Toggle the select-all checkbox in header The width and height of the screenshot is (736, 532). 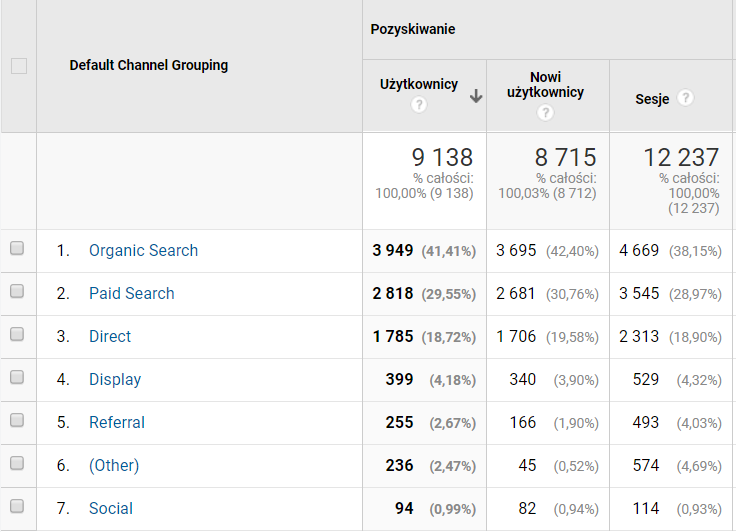click(18, 66)
